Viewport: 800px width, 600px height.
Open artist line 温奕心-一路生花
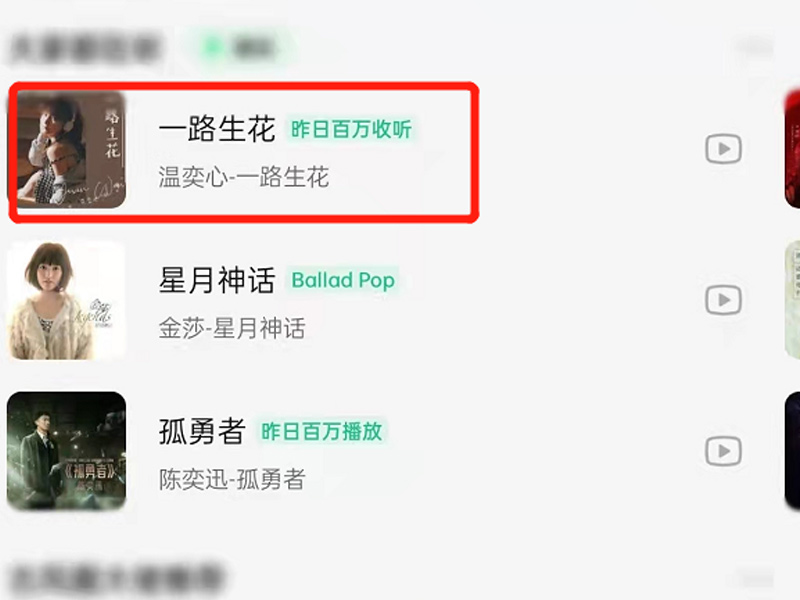coord(243,178)
